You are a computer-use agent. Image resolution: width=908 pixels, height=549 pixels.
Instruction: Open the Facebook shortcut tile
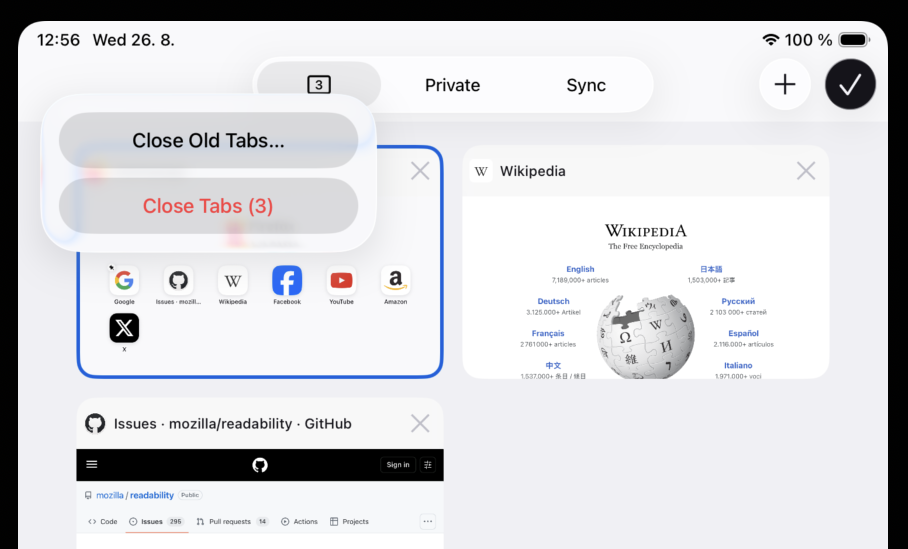[287, 285]
